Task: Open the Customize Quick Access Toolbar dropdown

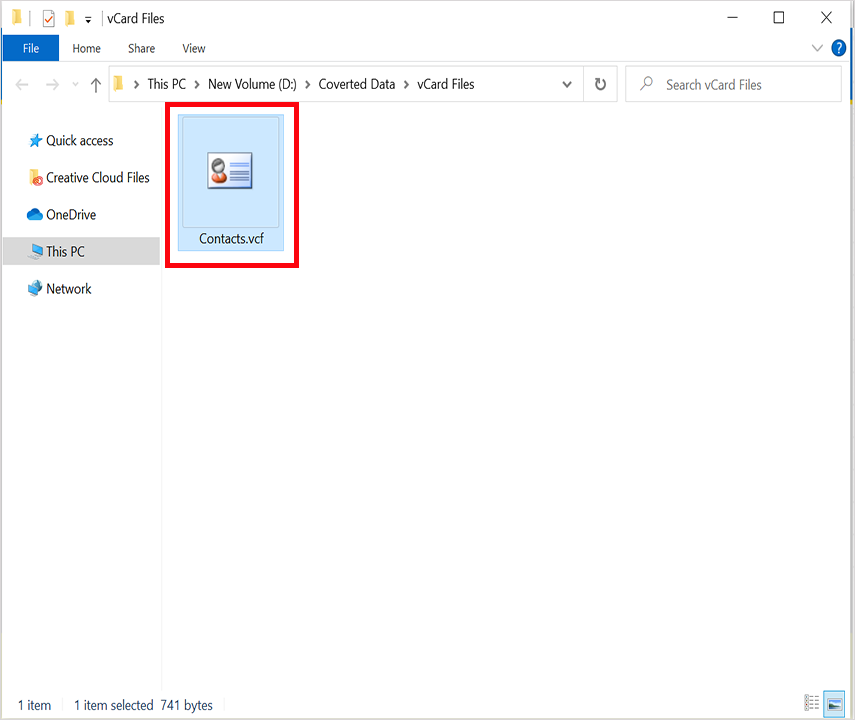Action: pos(88,20)
